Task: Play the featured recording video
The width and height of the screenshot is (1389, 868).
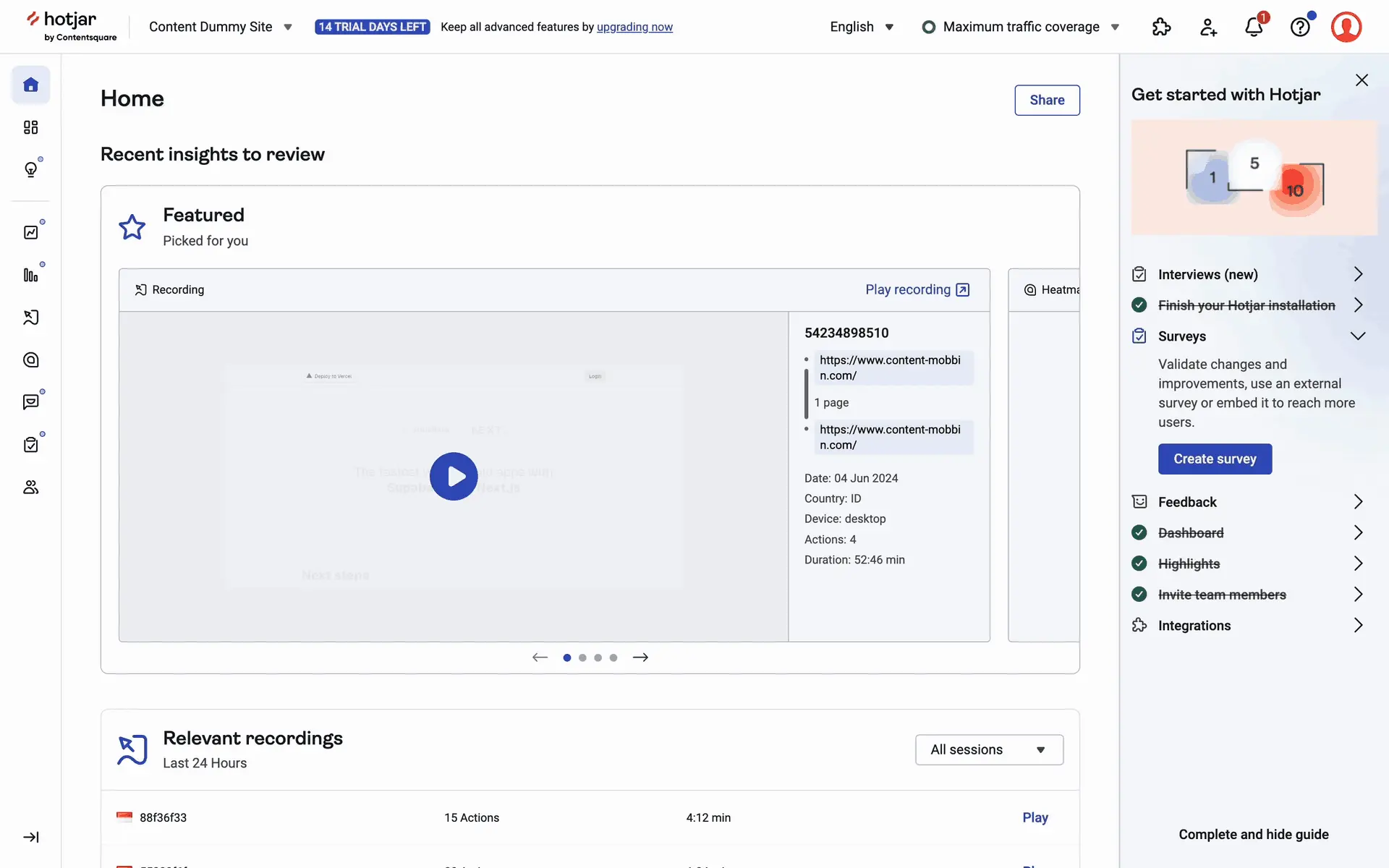Action: (x=454, y=477)
